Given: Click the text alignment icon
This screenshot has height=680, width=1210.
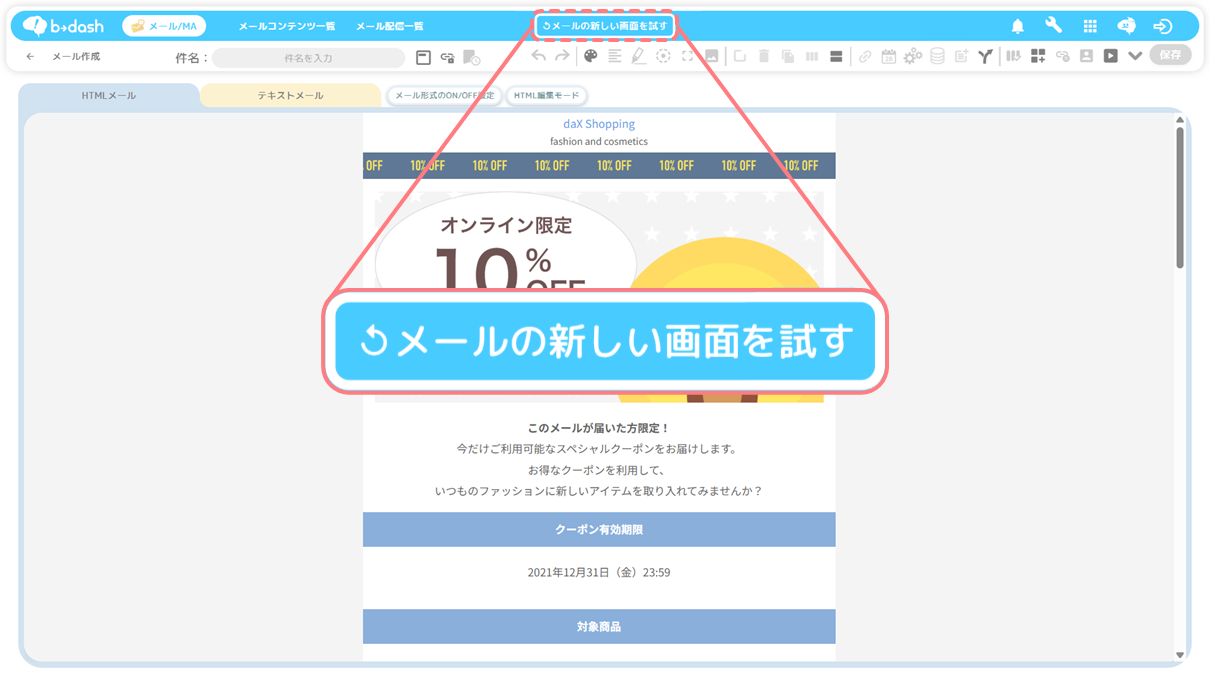Looking at the screenshot, I should [x=614, y=57].
